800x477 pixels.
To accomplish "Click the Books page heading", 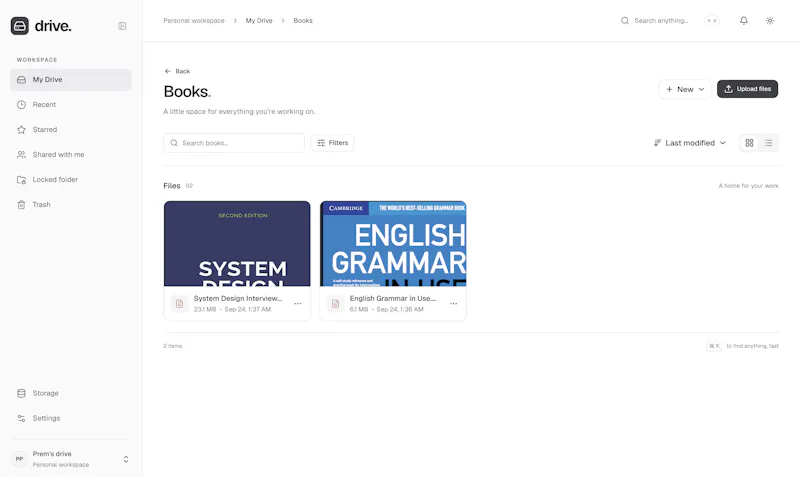I will [187, 92].
